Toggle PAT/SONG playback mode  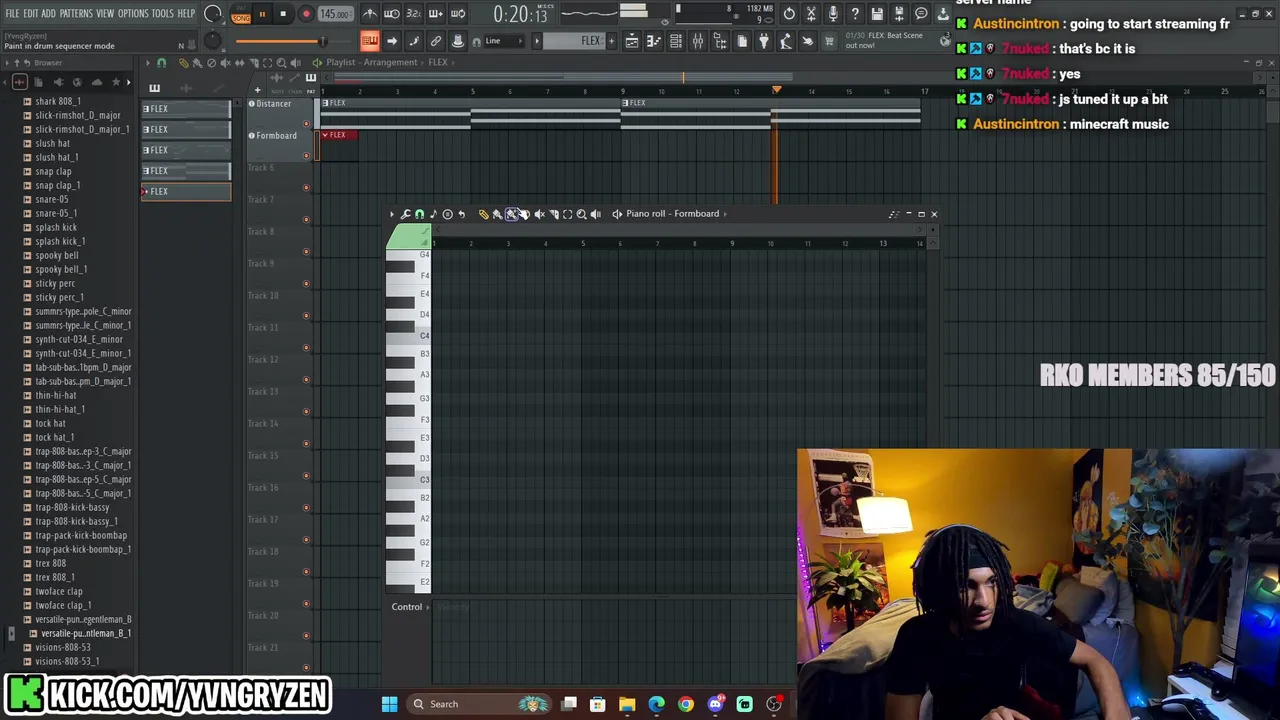tap(241, 14)
